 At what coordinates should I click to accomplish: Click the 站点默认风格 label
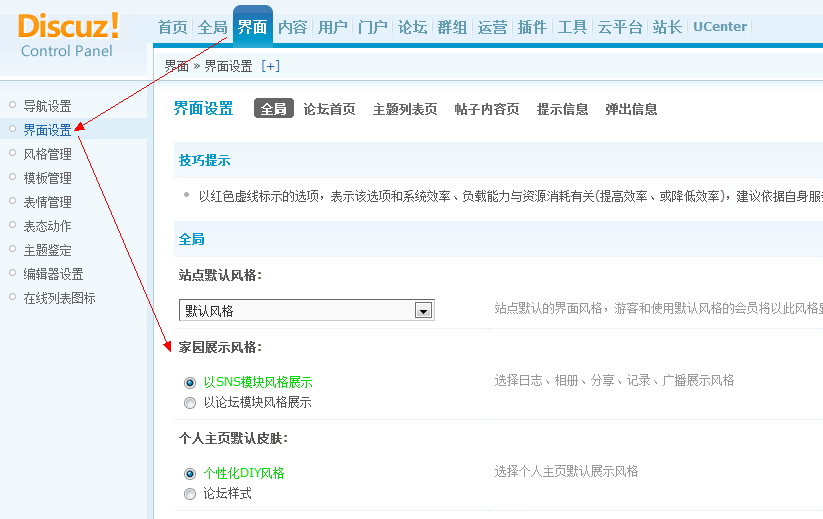220,275
